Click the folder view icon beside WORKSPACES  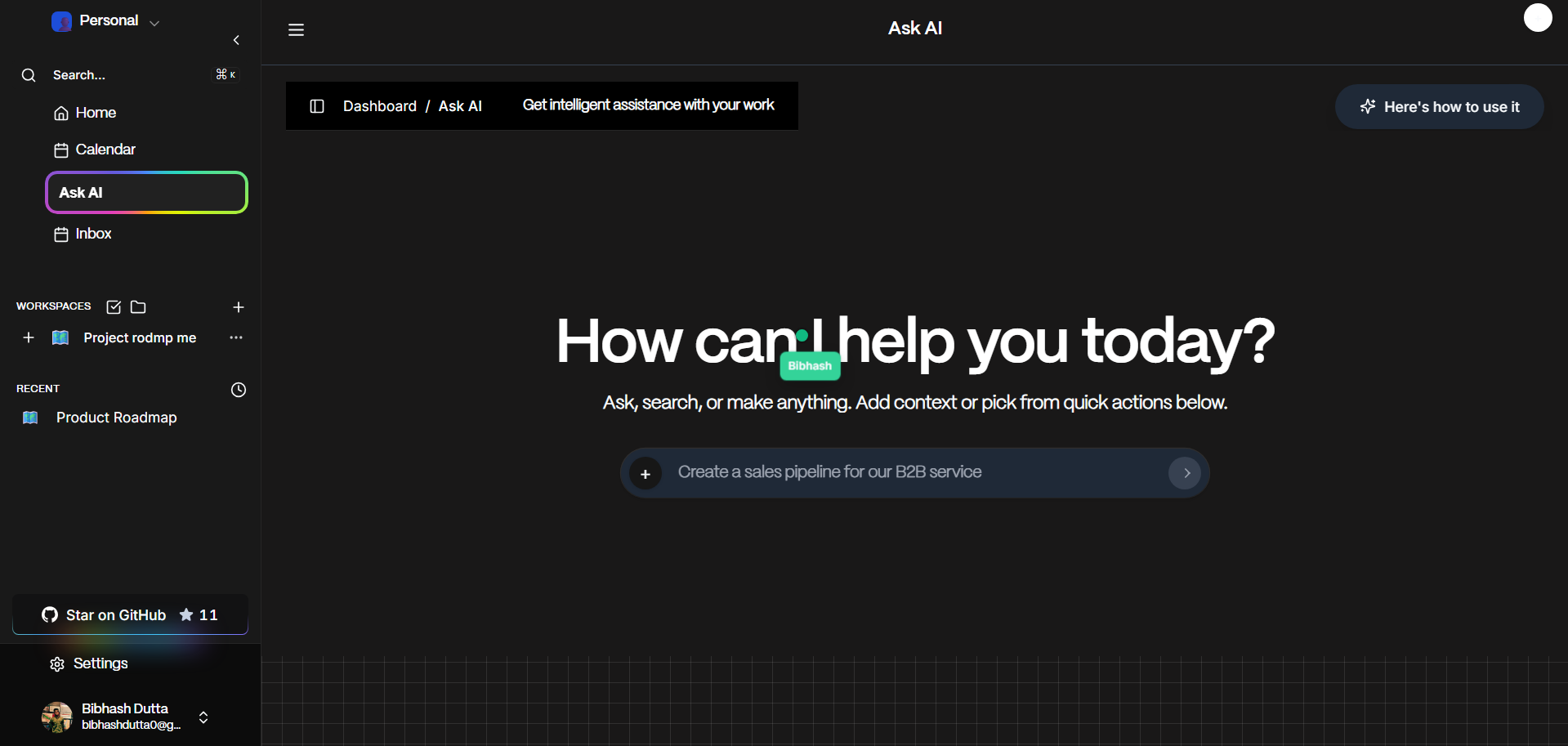(137, 307)
